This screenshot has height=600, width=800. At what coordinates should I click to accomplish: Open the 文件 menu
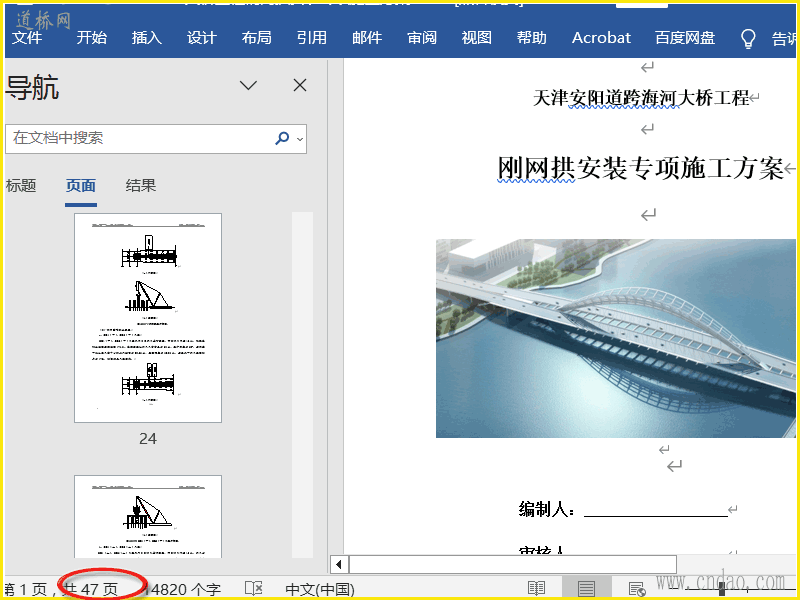pyautogui.click(x=27, y=38)
